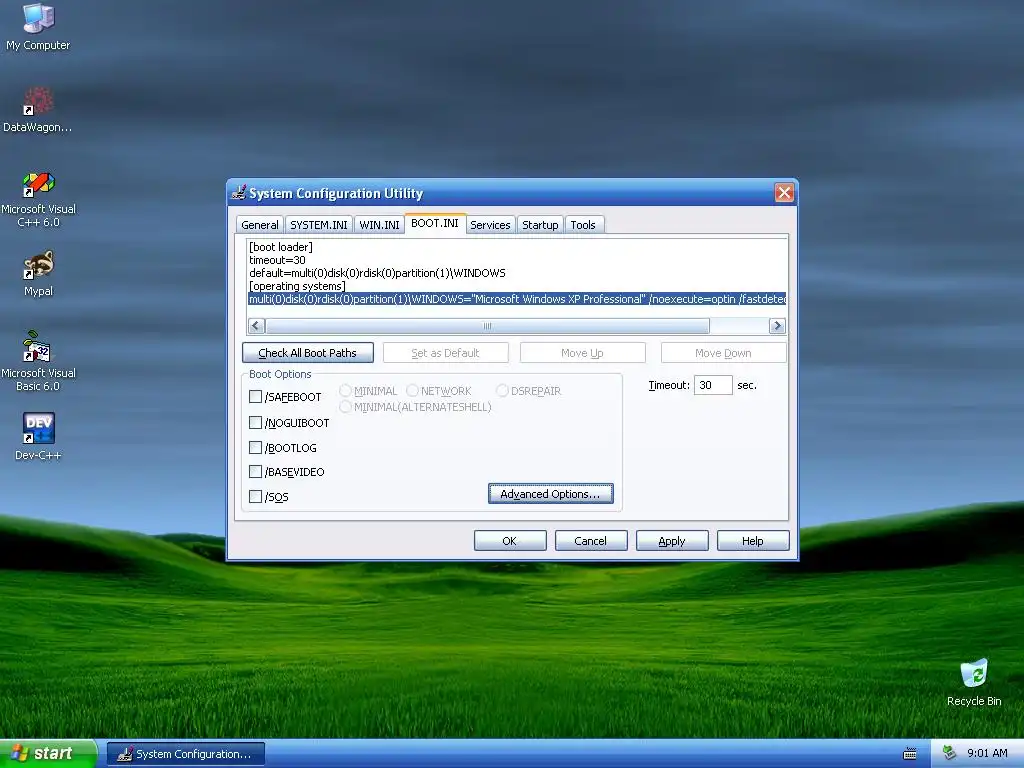Launch the Mypal browser icon
Image resolution: width=1024 pixels, height=768 pixels.
(x=38, y=273)
